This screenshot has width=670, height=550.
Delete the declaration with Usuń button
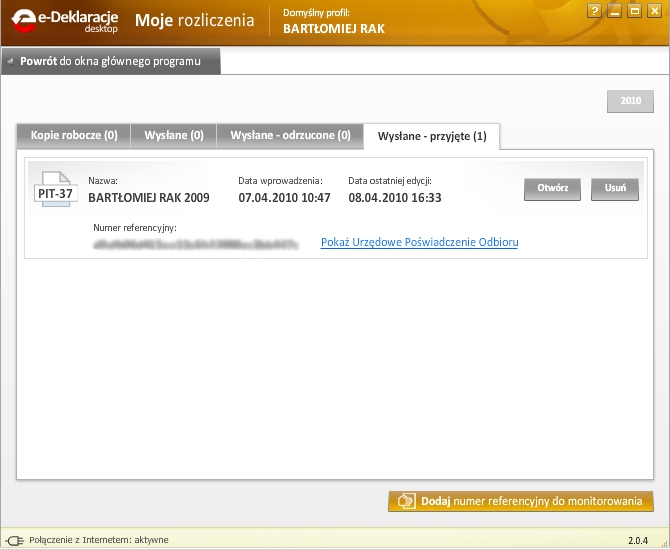(615, 189)
